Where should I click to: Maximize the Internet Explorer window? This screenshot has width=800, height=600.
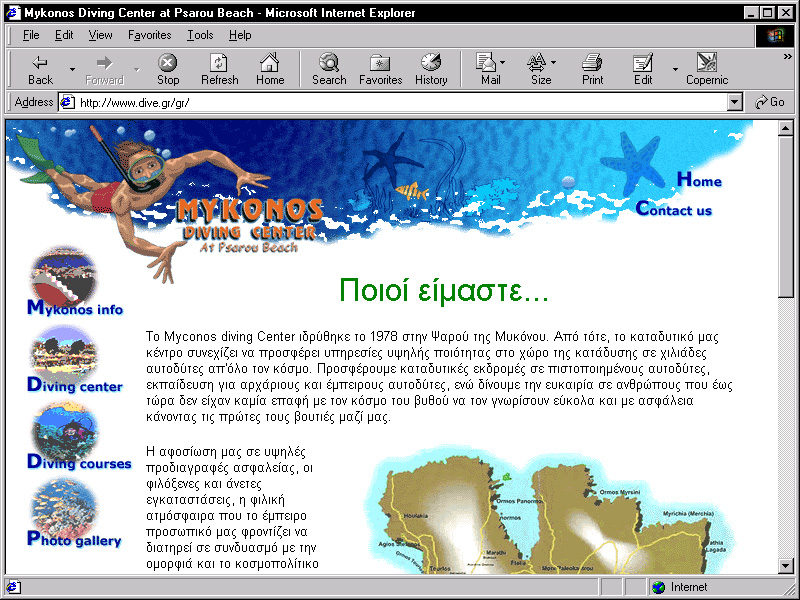click(767, 12)
